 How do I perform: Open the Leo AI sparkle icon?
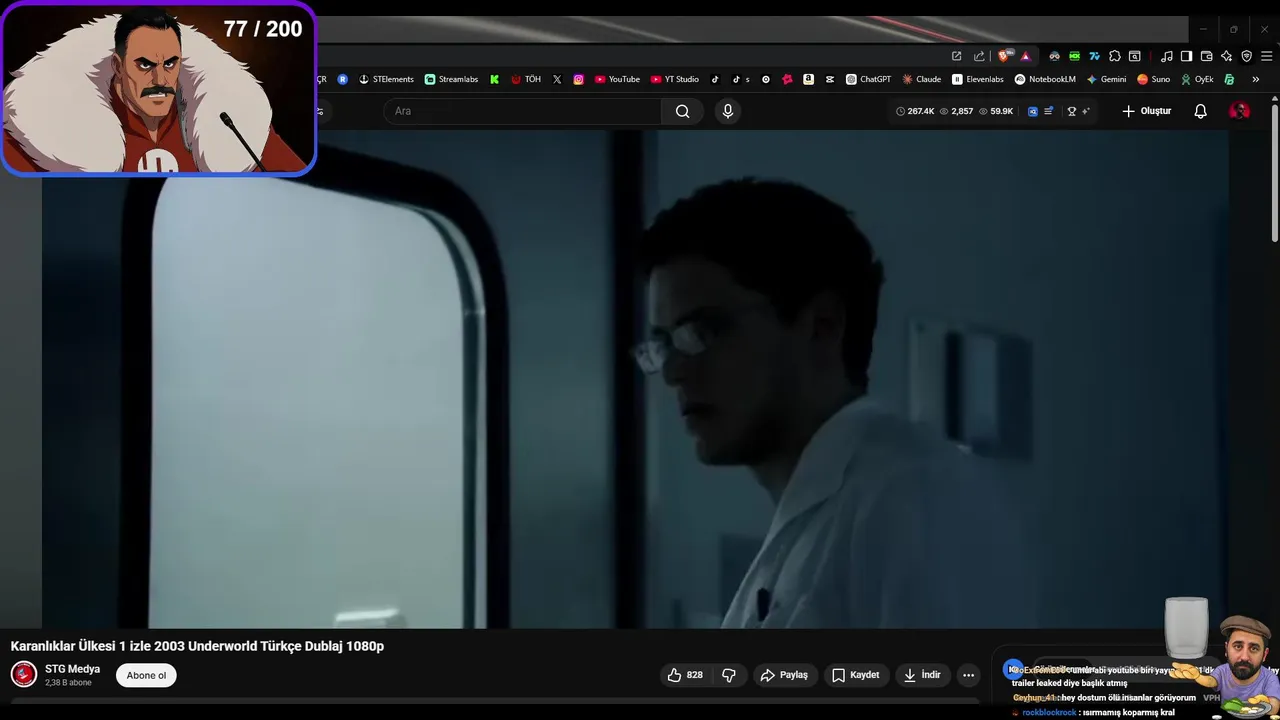tap(1226, 56)
